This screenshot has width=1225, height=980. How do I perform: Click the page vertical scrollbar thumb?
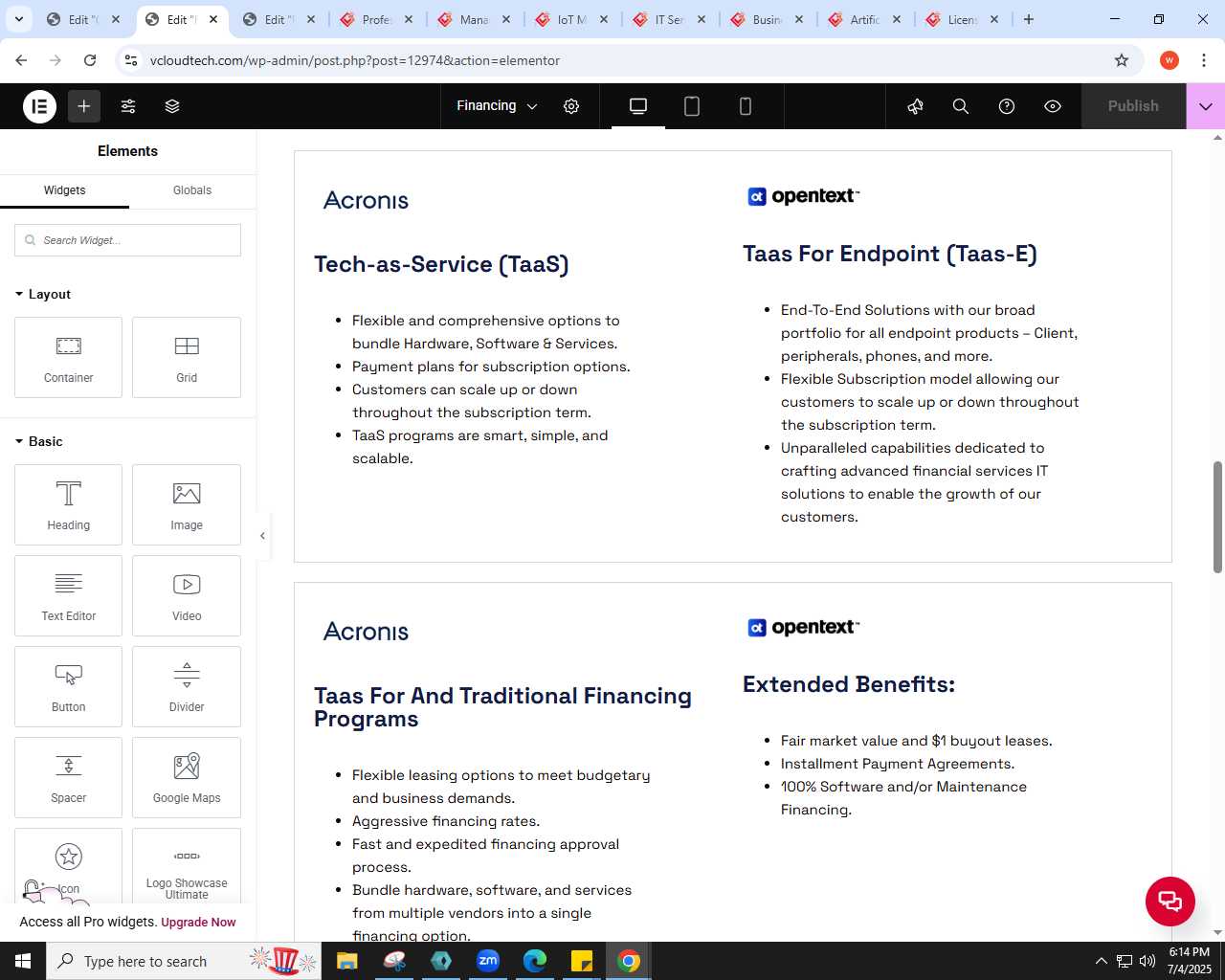(1217, 517)
